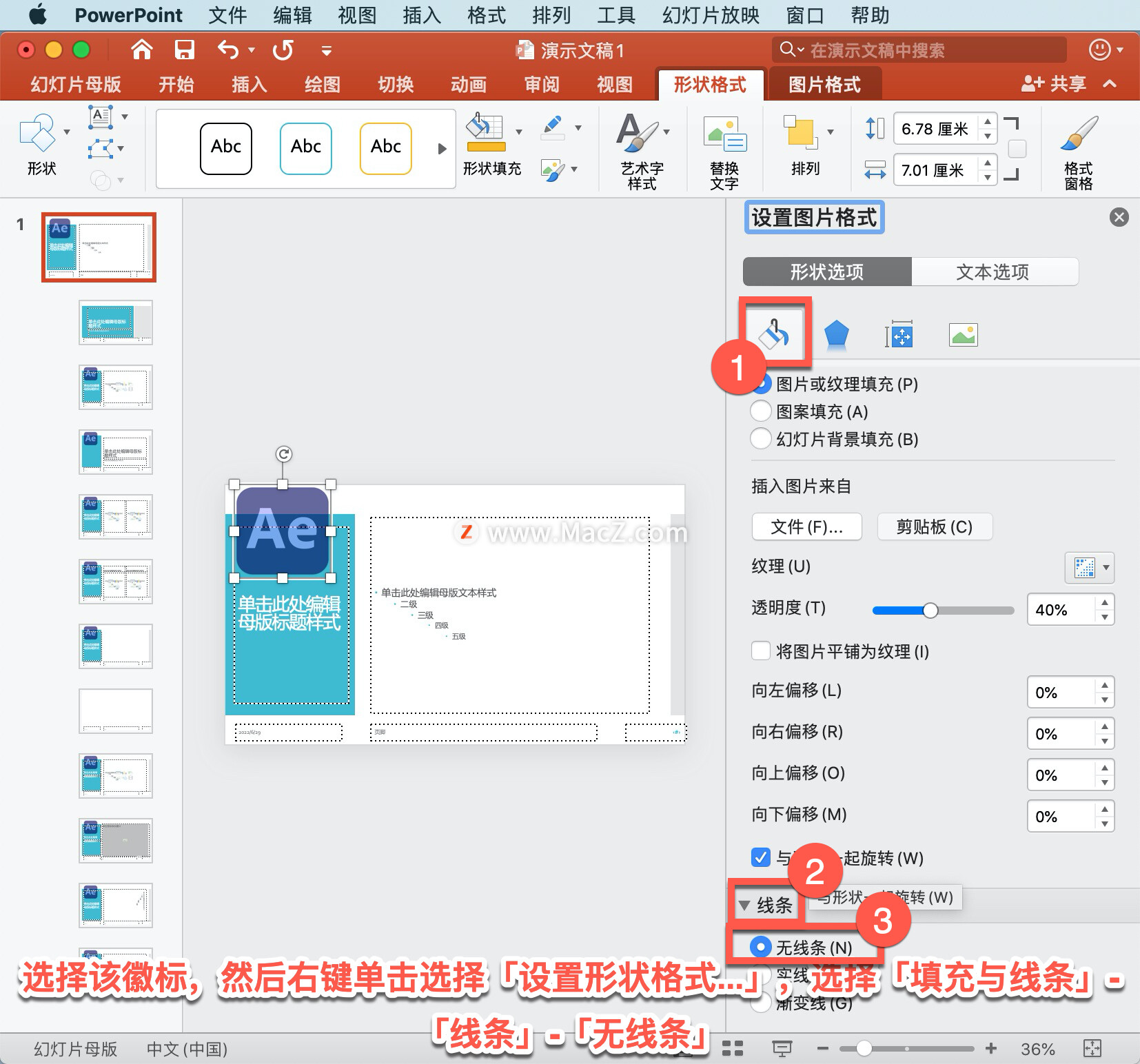Apply the black outline Abc style
1140x1064 pixels.
click(226, 149)
